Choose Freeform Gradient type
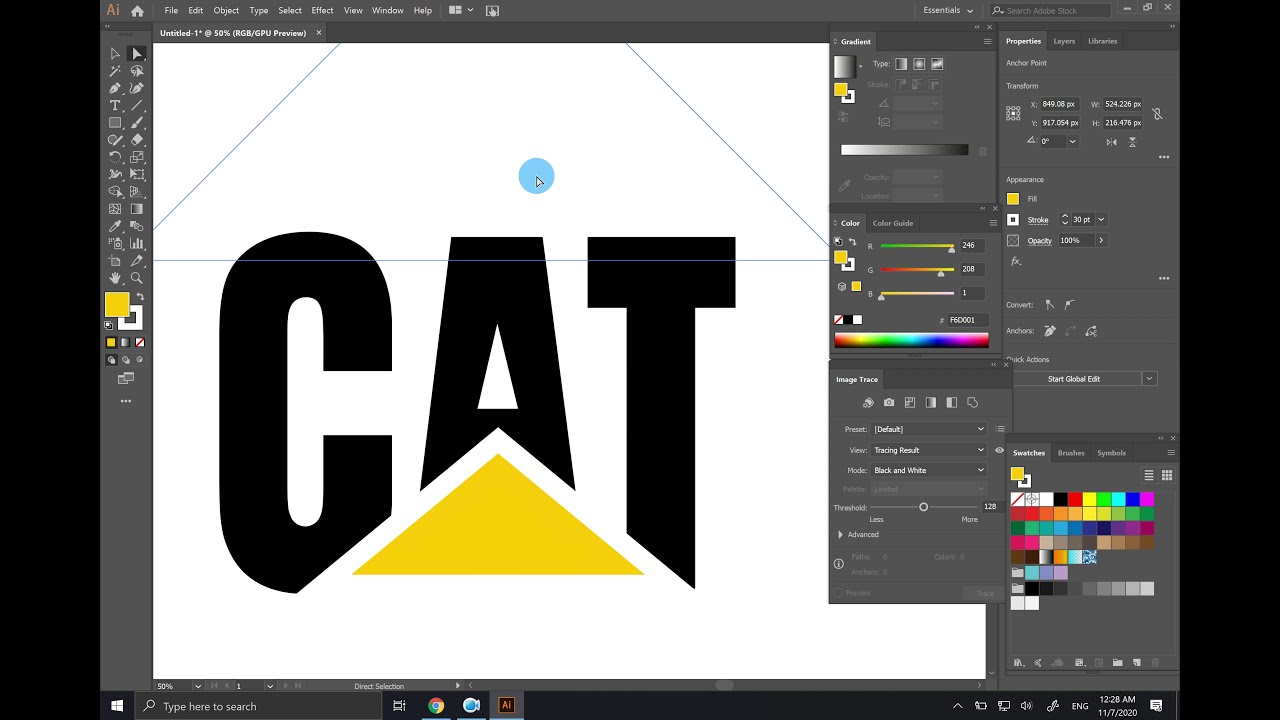Screen dimensions: 1280x720 pos(937,64)
